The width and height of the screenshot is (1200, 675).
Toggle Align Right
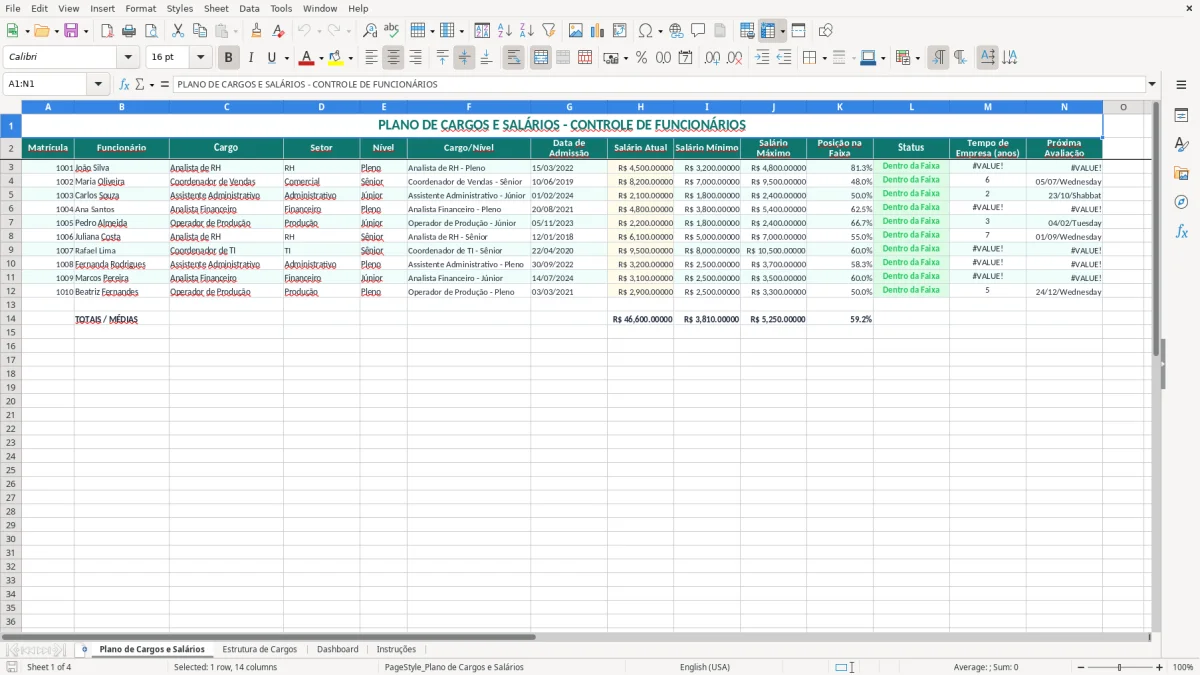coord(415,58)
